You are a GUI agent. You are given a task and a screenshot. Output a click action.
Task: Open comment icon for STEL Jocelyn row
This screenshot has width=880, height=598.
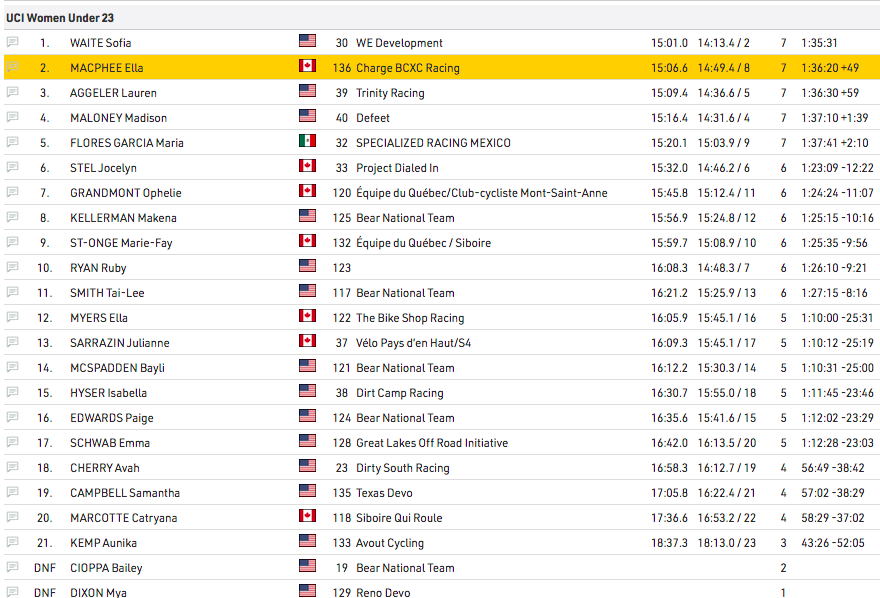tap(12, 167)
